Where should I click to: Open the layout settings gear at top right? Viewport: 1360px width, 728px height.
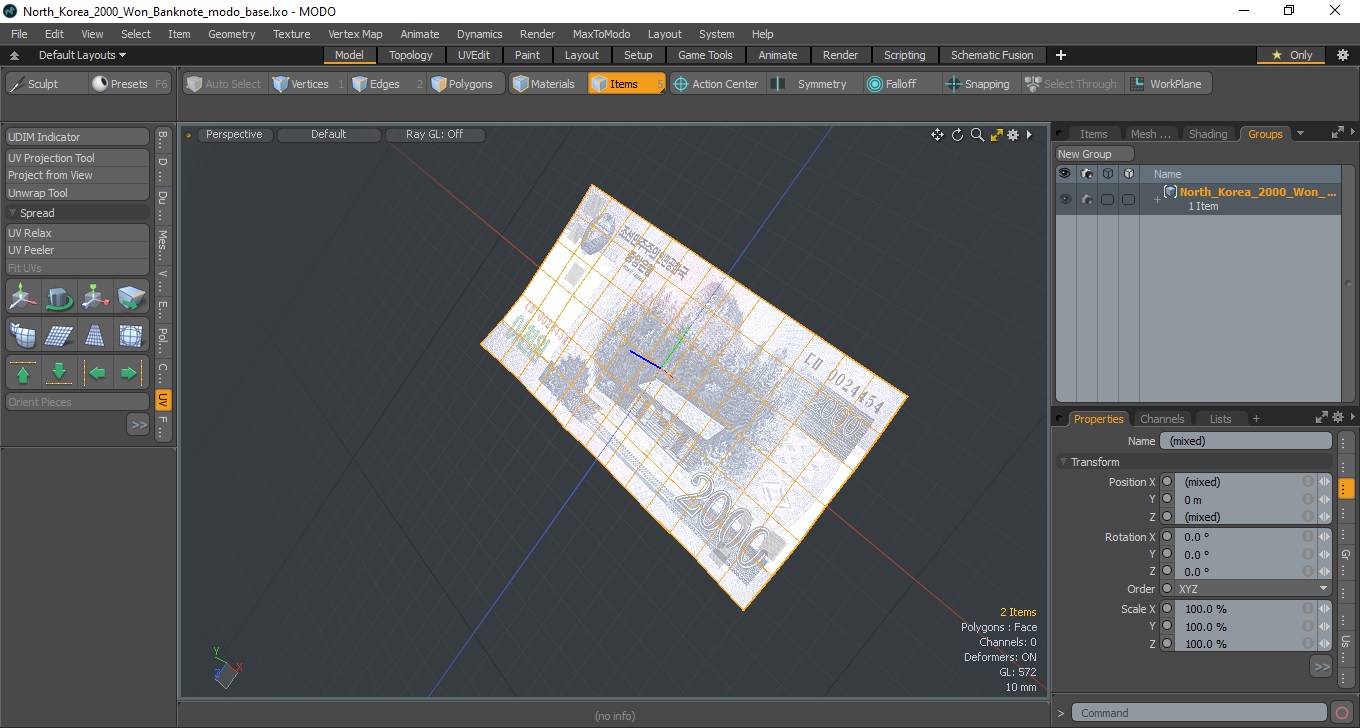click(x=1342, y=55)
